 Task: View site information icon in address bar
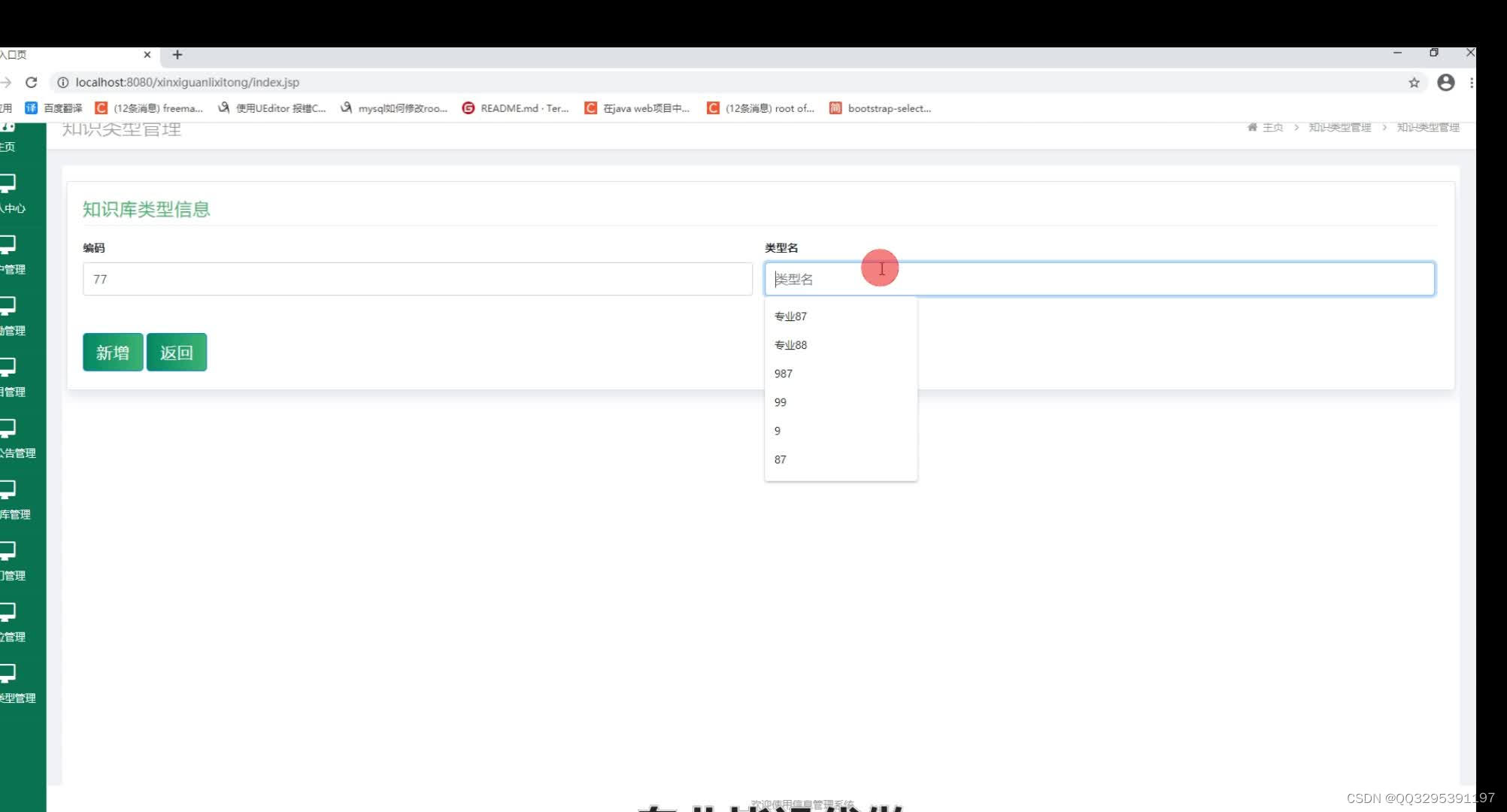tap(62, 82)
